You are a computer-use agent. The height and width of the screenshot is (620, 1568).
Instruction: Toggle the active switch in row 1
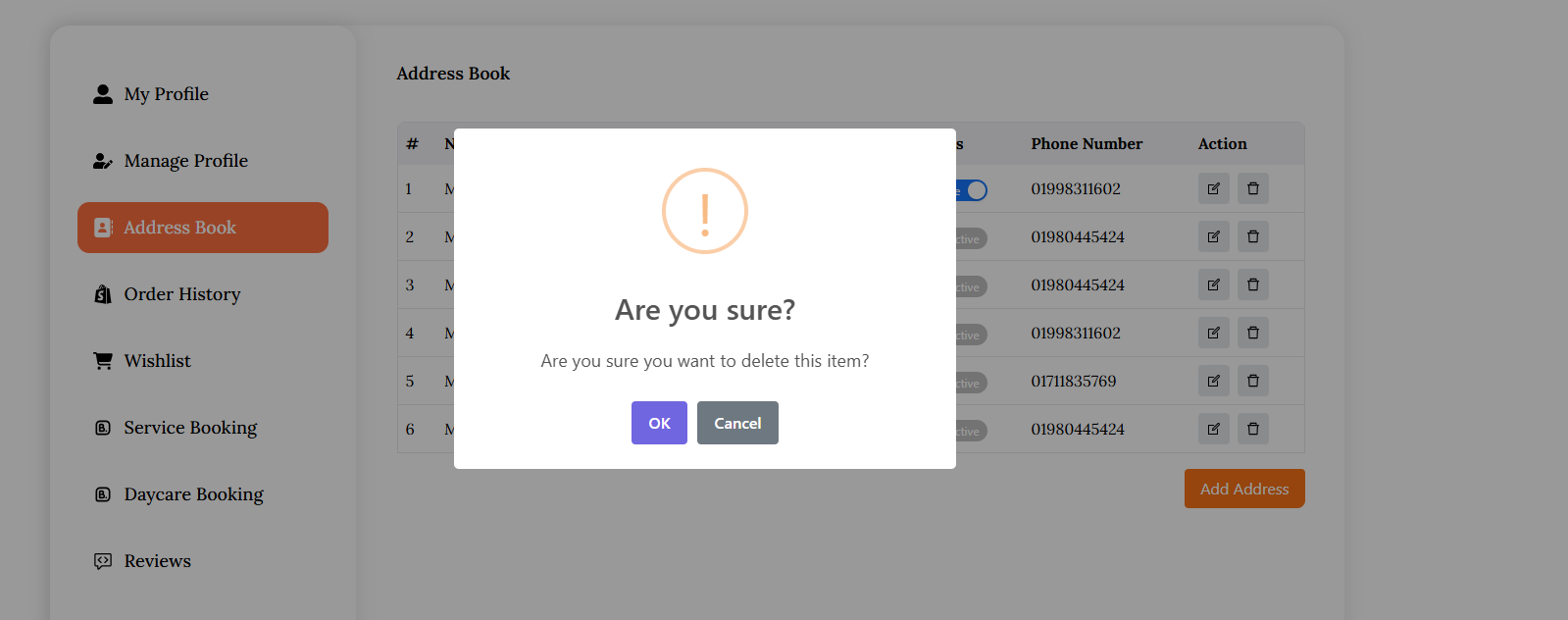point(972,190)
